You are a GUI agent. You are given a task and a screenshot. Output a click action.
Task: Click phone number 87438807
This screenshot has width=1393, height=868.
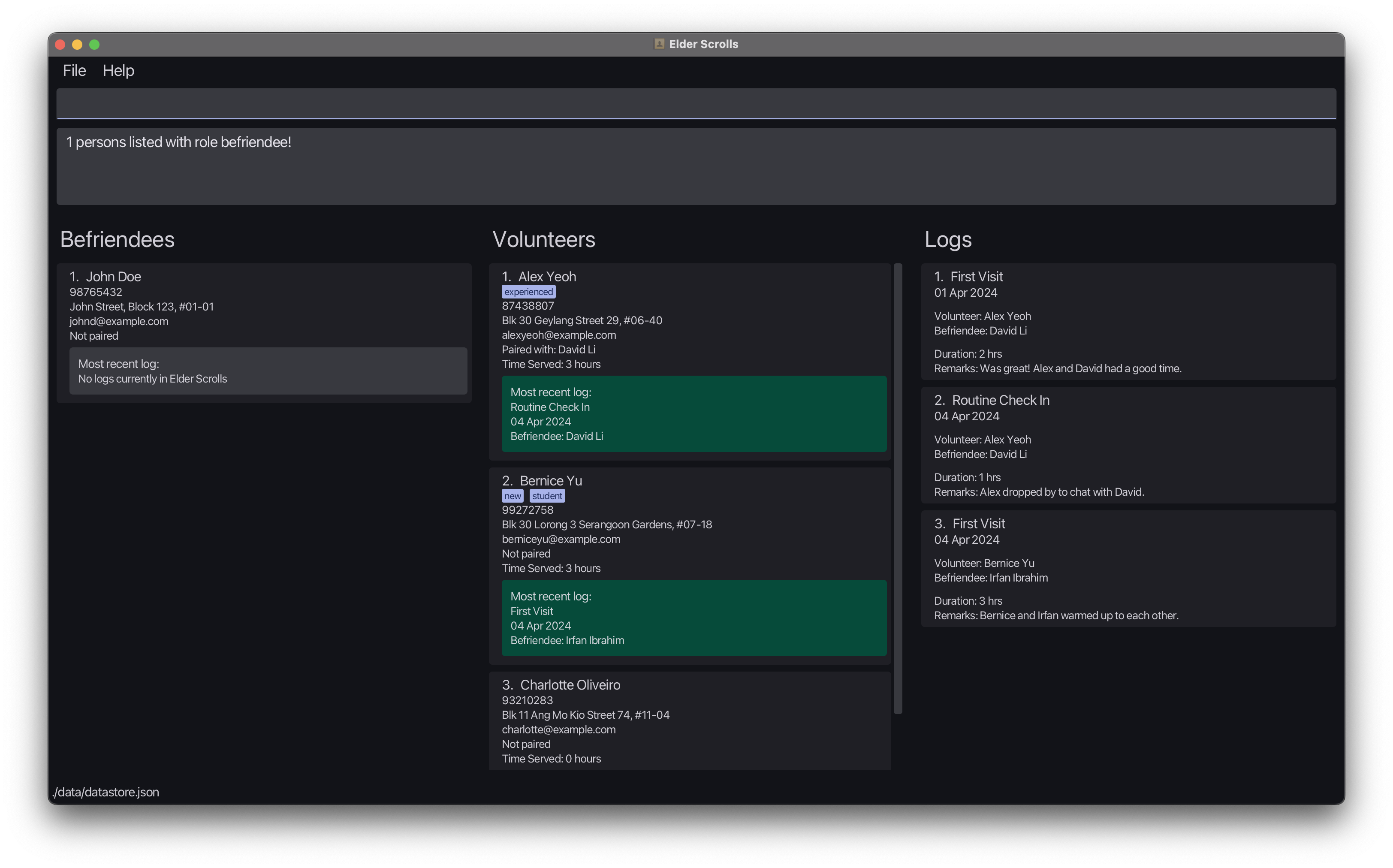[528, 306]
